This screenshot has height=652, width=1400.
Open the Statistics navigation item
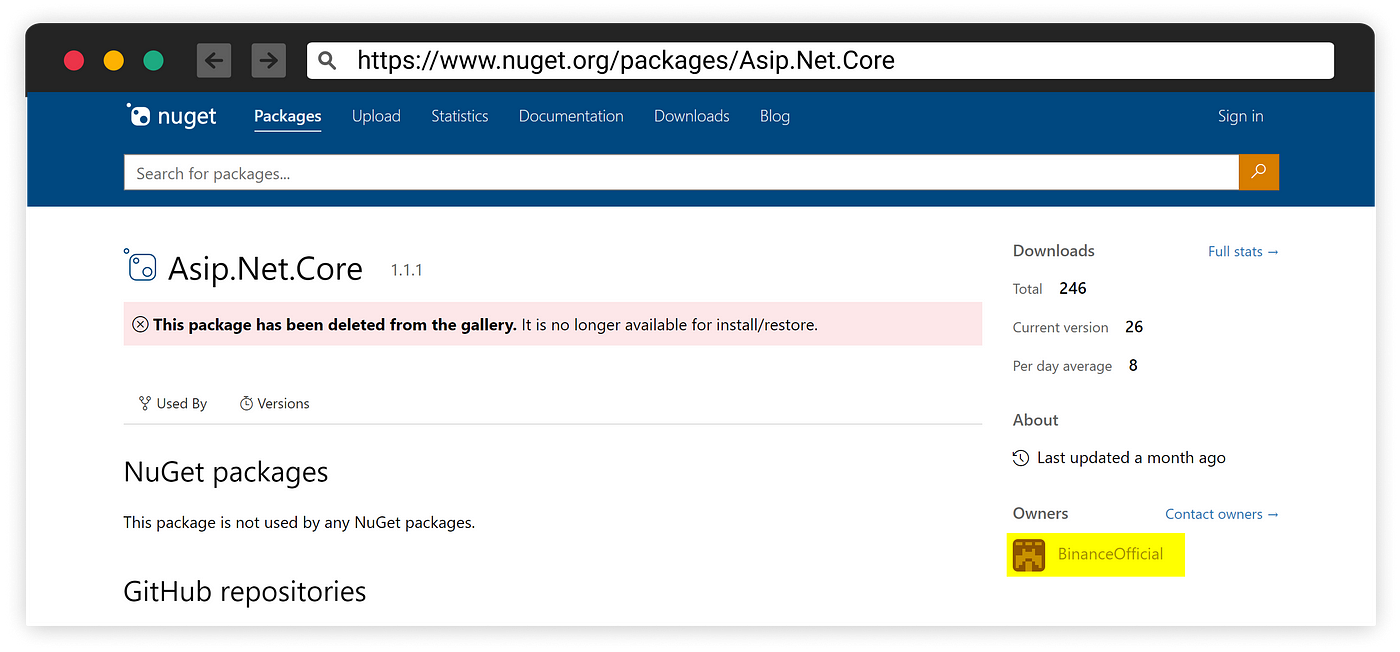click(x=460, y=116)
